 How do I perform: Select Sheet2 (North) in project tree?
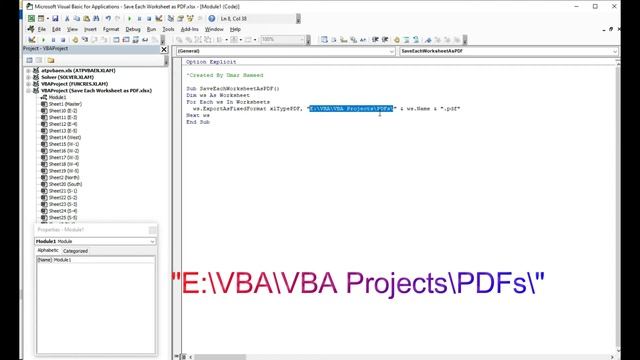coord(64,178)
